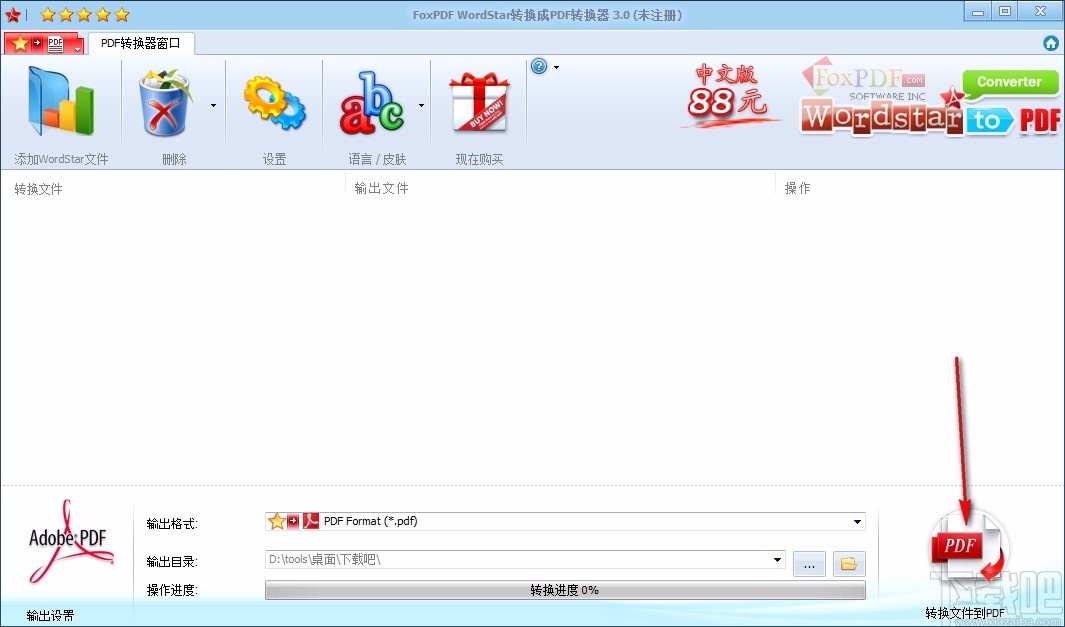This screenshot has height=627, width=1065.
Task: Click the PDF icon in quick access toolbar
Action: pyautogui.click(x=57, y=43)
